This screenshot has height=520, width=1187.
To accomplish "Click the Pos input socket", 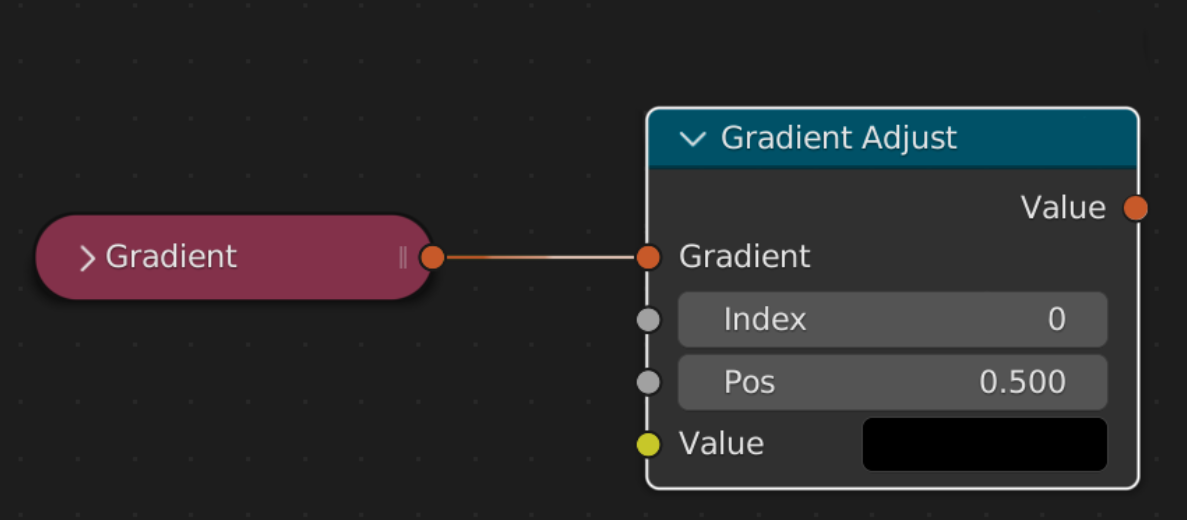I will coord(648,382).
